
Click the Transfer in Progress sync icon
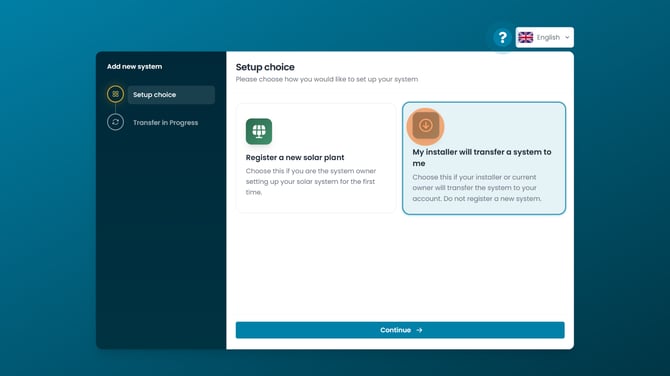click(x=115, y=122)
